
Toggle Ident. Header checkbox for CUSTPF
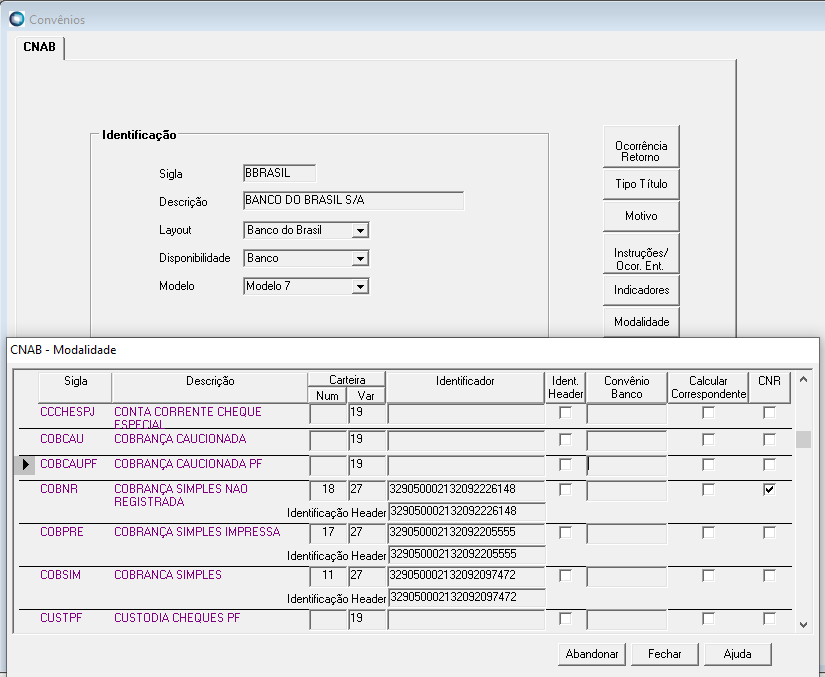pos(565,619)
